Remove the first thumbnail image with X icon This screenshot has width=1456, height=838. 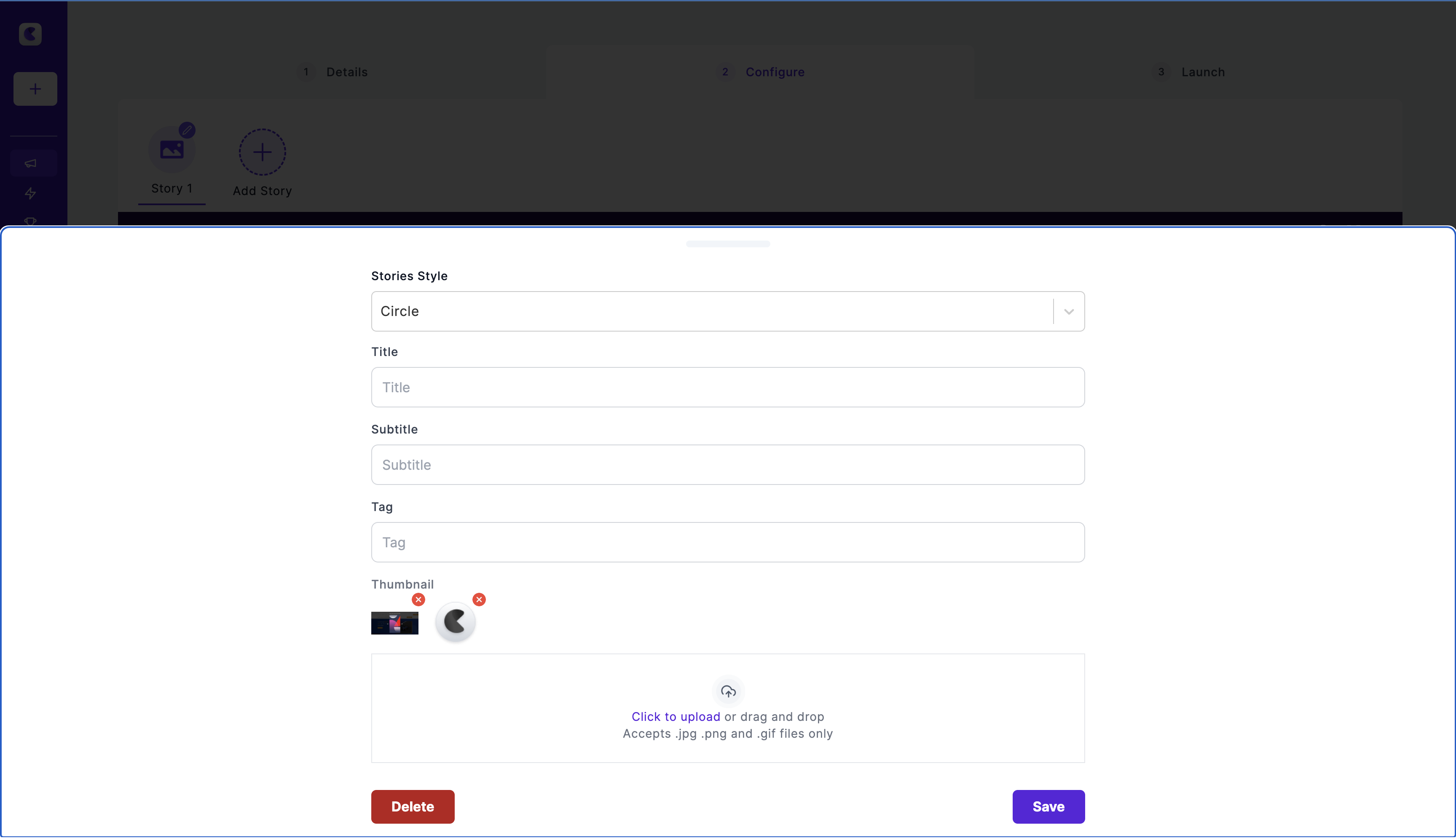click(419, 599)
